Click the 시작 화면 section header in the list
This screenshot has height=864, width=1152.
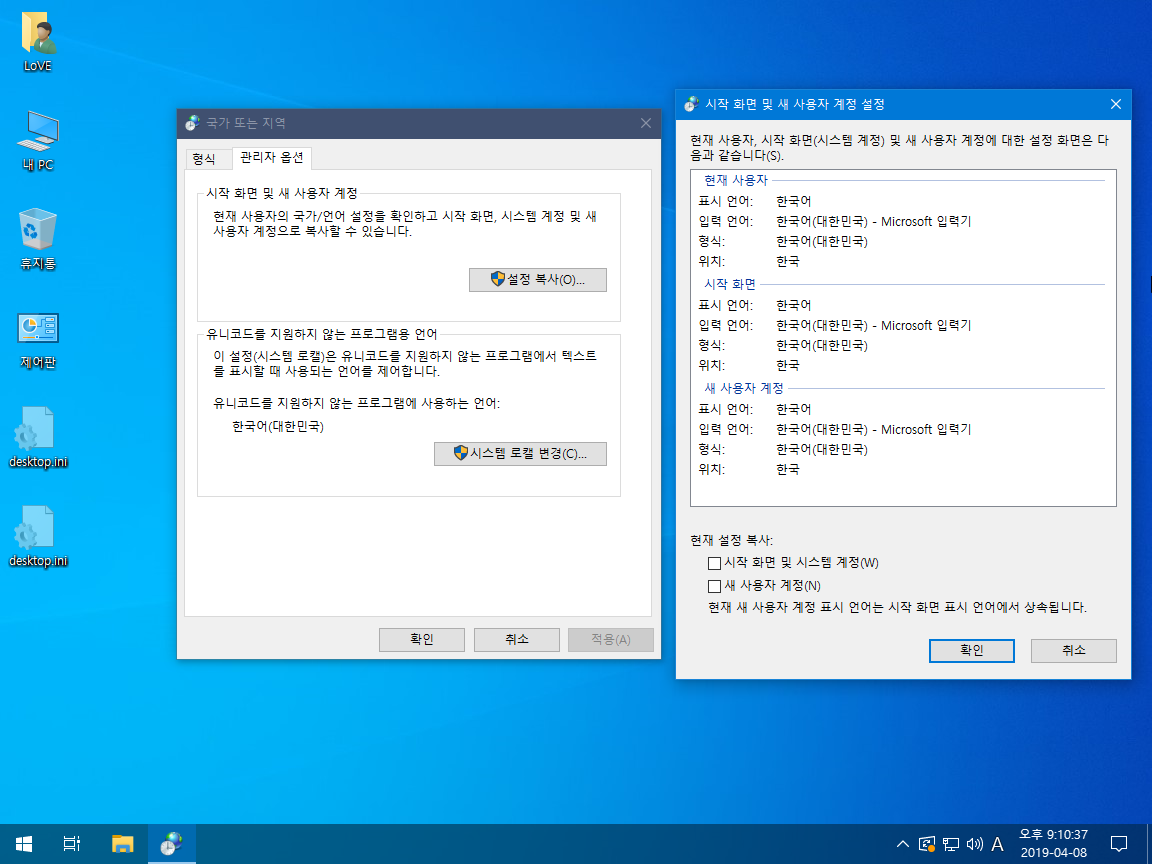coord(730,284)
